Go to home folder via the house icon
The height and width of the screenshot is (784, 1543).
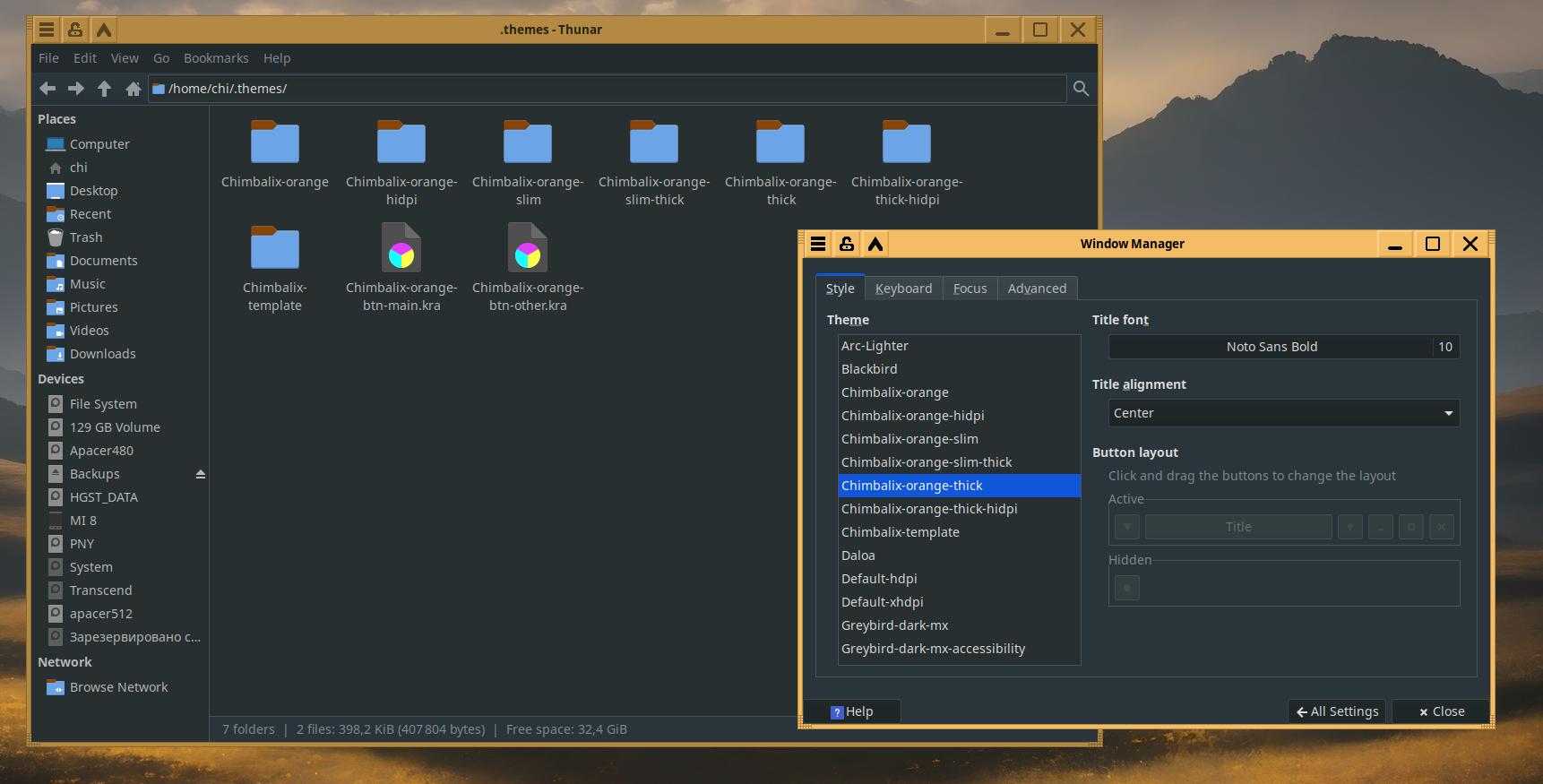[134, 89]
